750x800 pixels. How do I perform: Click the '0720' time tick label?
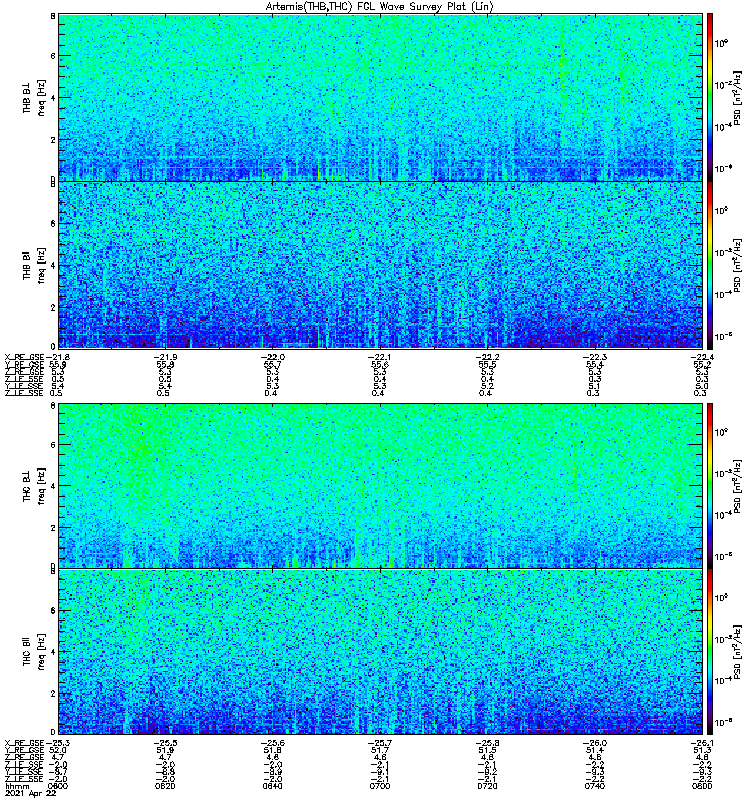coord(487,786)
